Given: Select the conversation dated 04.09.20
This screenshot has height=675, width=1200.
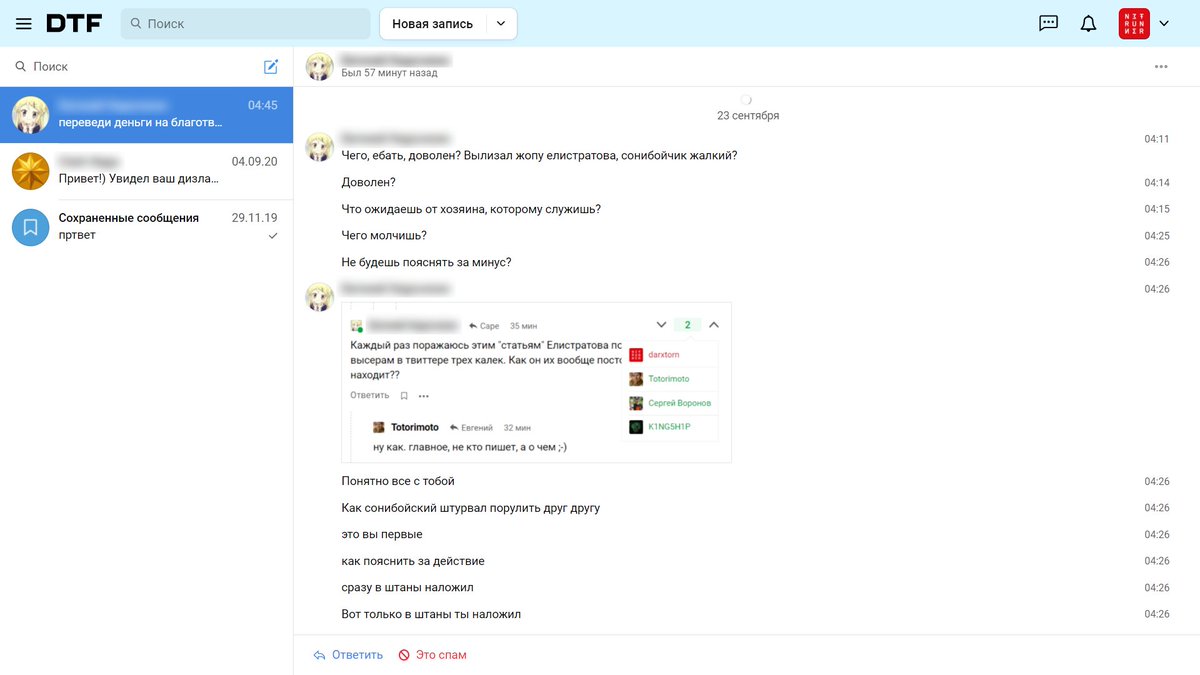Looking at the screenshot, I should [x=147, y=170].
